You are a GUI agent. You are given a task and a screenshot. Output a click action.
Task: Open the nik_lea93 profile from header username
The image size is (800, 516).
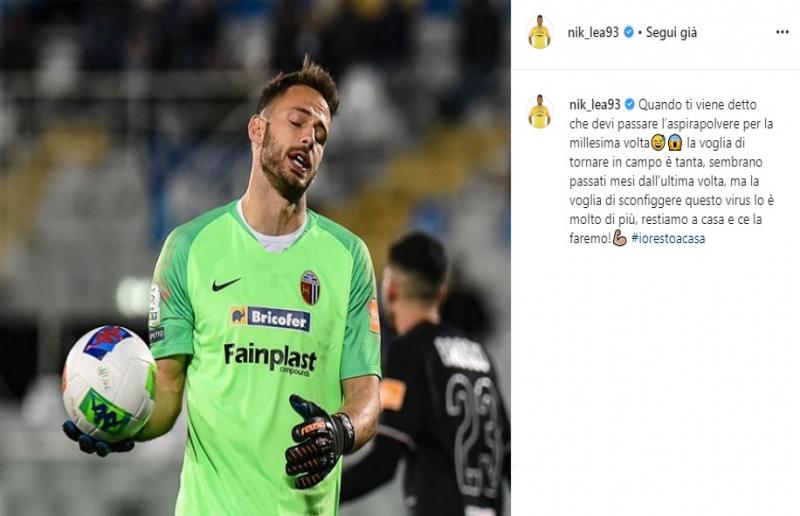(593, 32)
